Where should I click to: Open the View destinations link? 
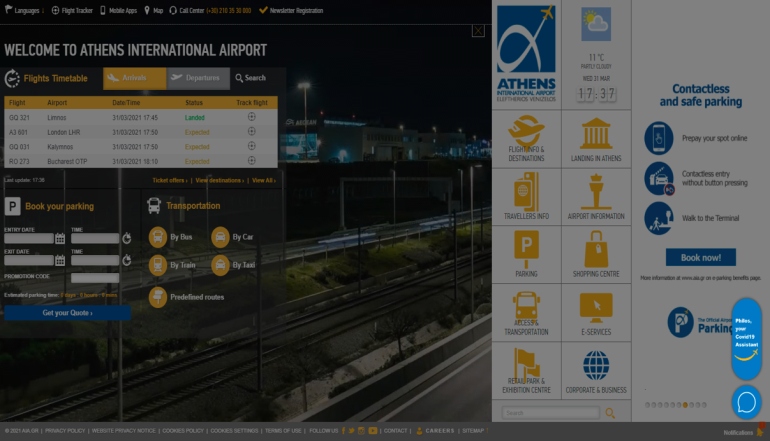[x=220, y=181]
